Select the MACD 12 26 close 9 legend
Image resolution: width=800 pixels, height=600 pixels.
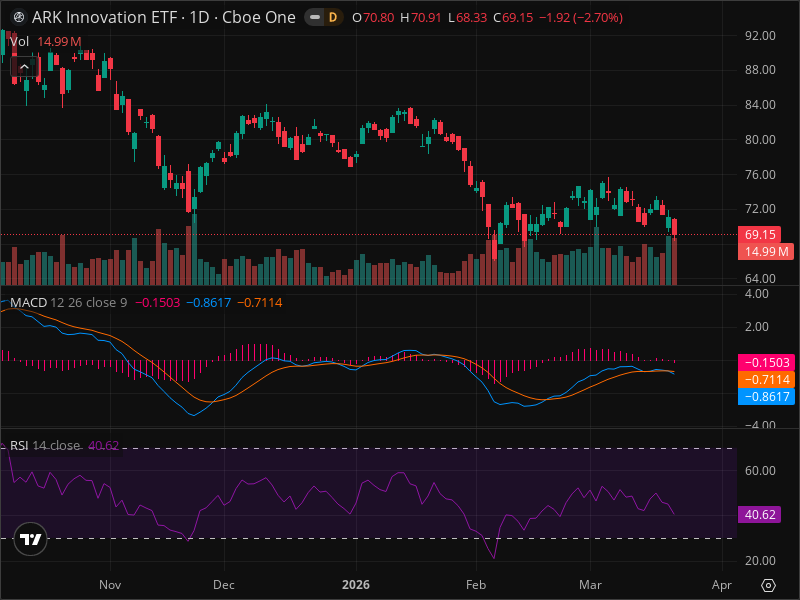[x=68, y=303]
